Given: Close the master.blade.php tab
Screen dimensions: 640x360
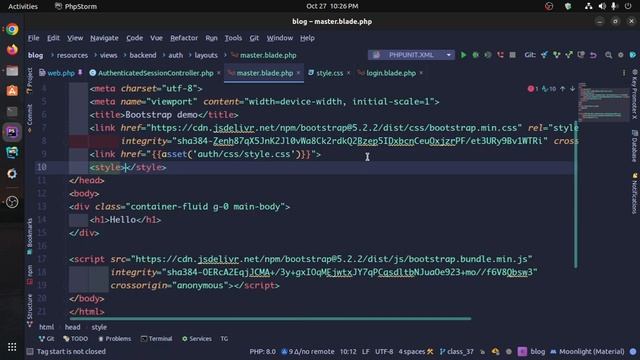Looking at the screenshot, I should [x=298, y=73].
